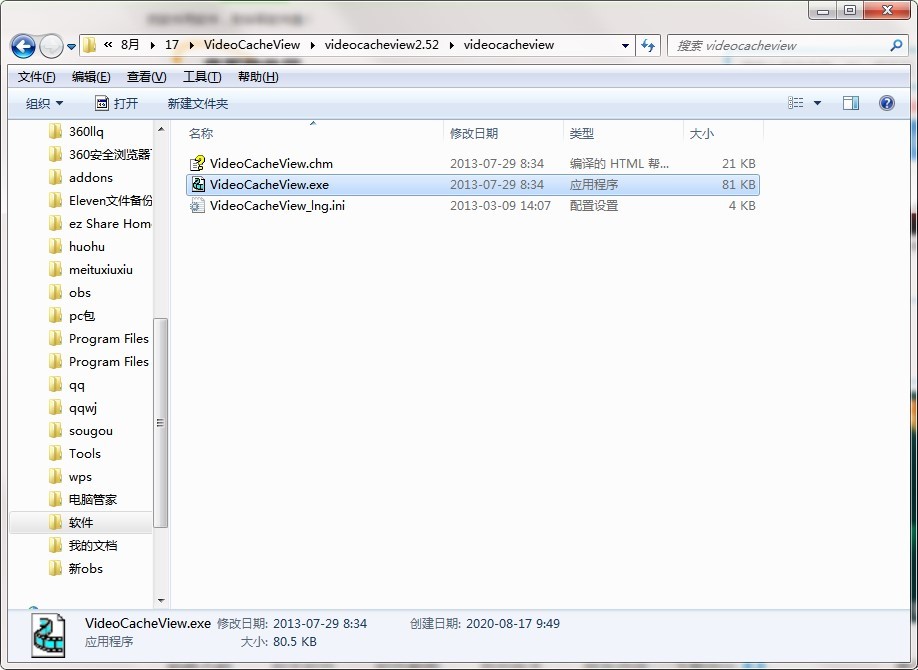
Task: Click the folder icon in the address bar
Action: click(x=89, y=45)
